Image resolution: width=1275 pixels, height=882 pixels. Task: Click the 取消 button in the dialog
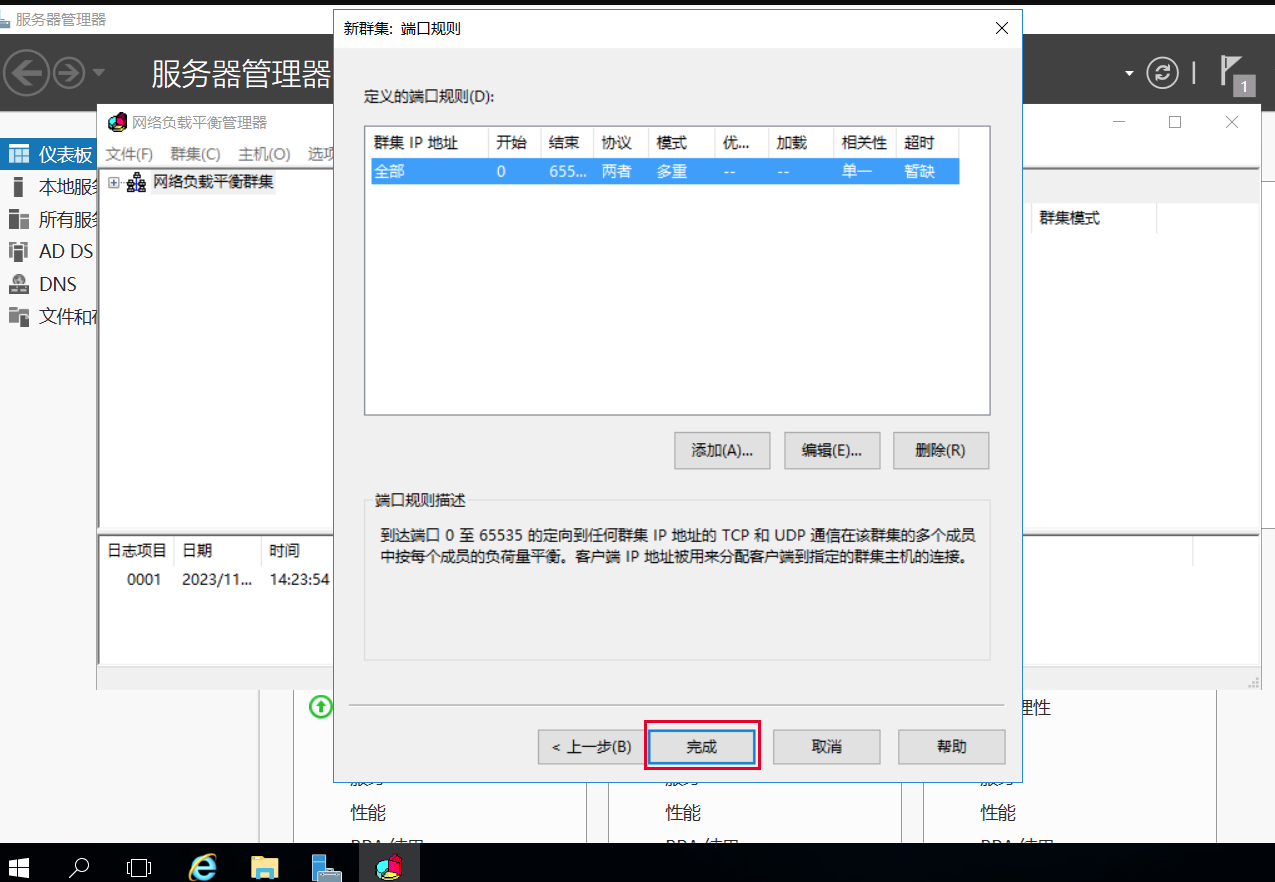pos(826,747)
